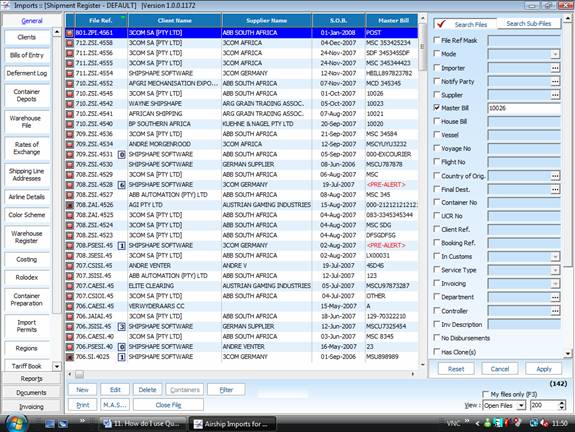
Task: Click the row icon beside 707.CSISI.45
Action: click(x=70, y=266)
